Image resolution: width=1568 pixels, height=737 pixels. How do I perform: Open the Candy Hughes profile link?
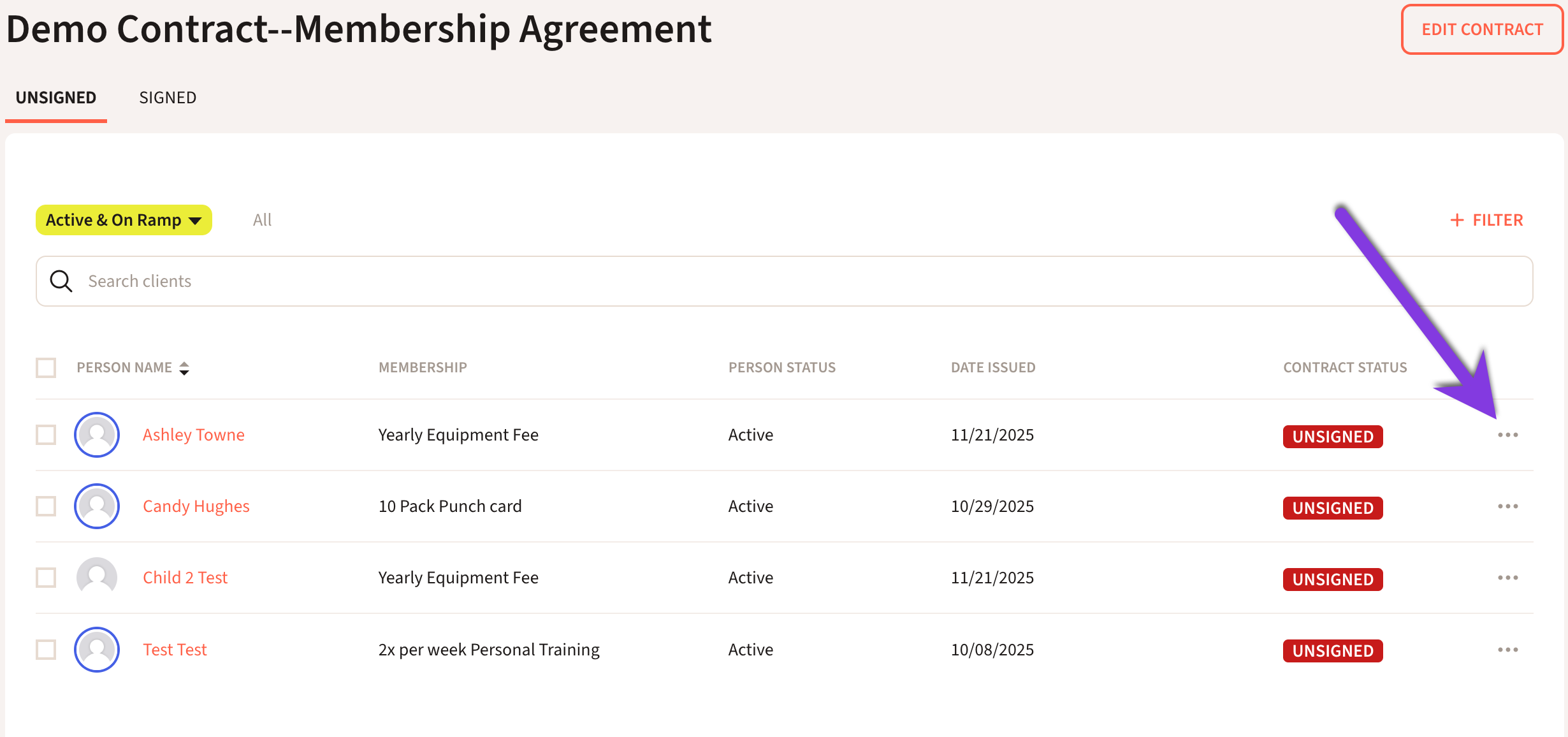click(196, 506)
